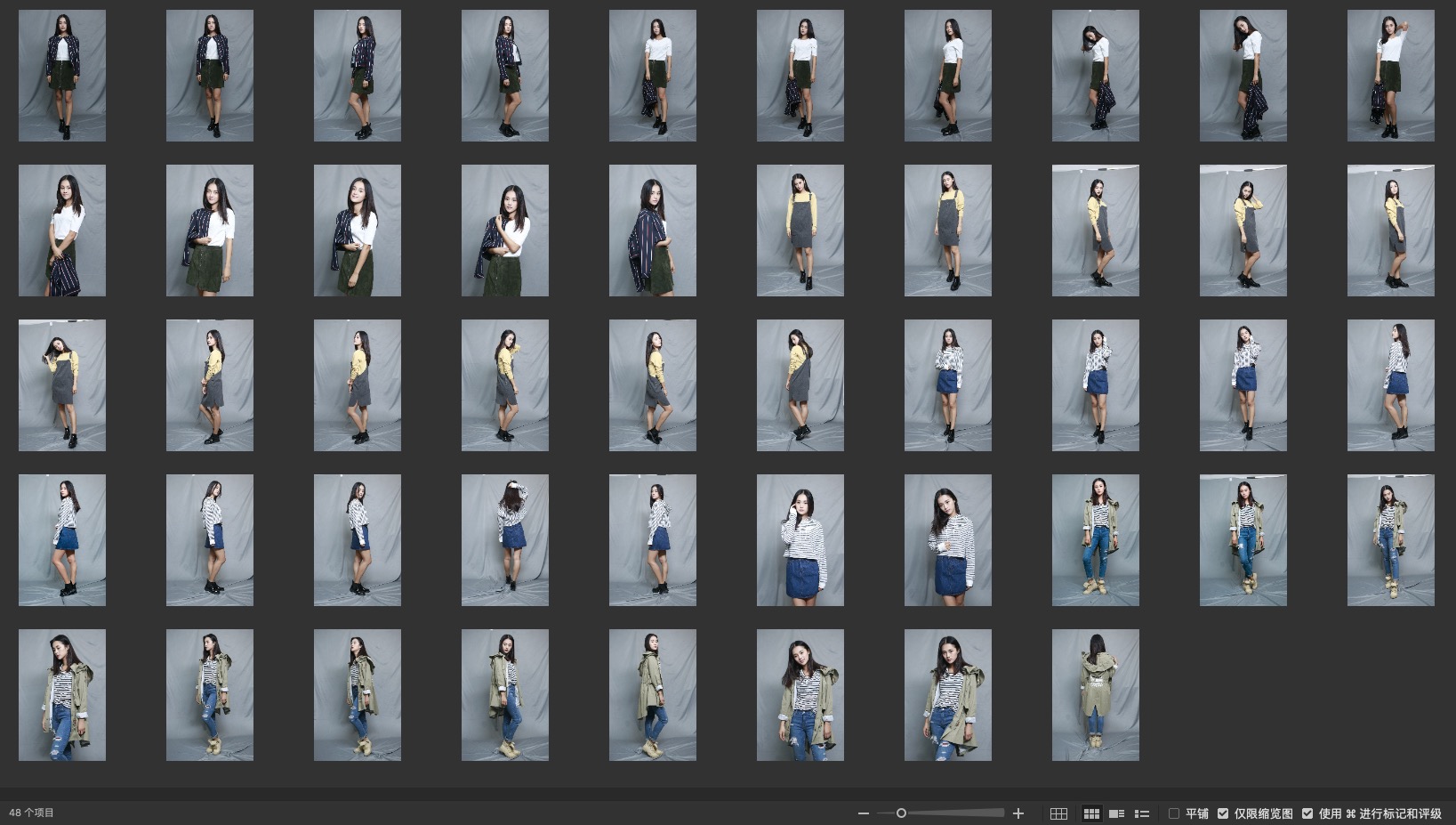
Task: Switch to list view layout
Action: (x=1142, y=813)
